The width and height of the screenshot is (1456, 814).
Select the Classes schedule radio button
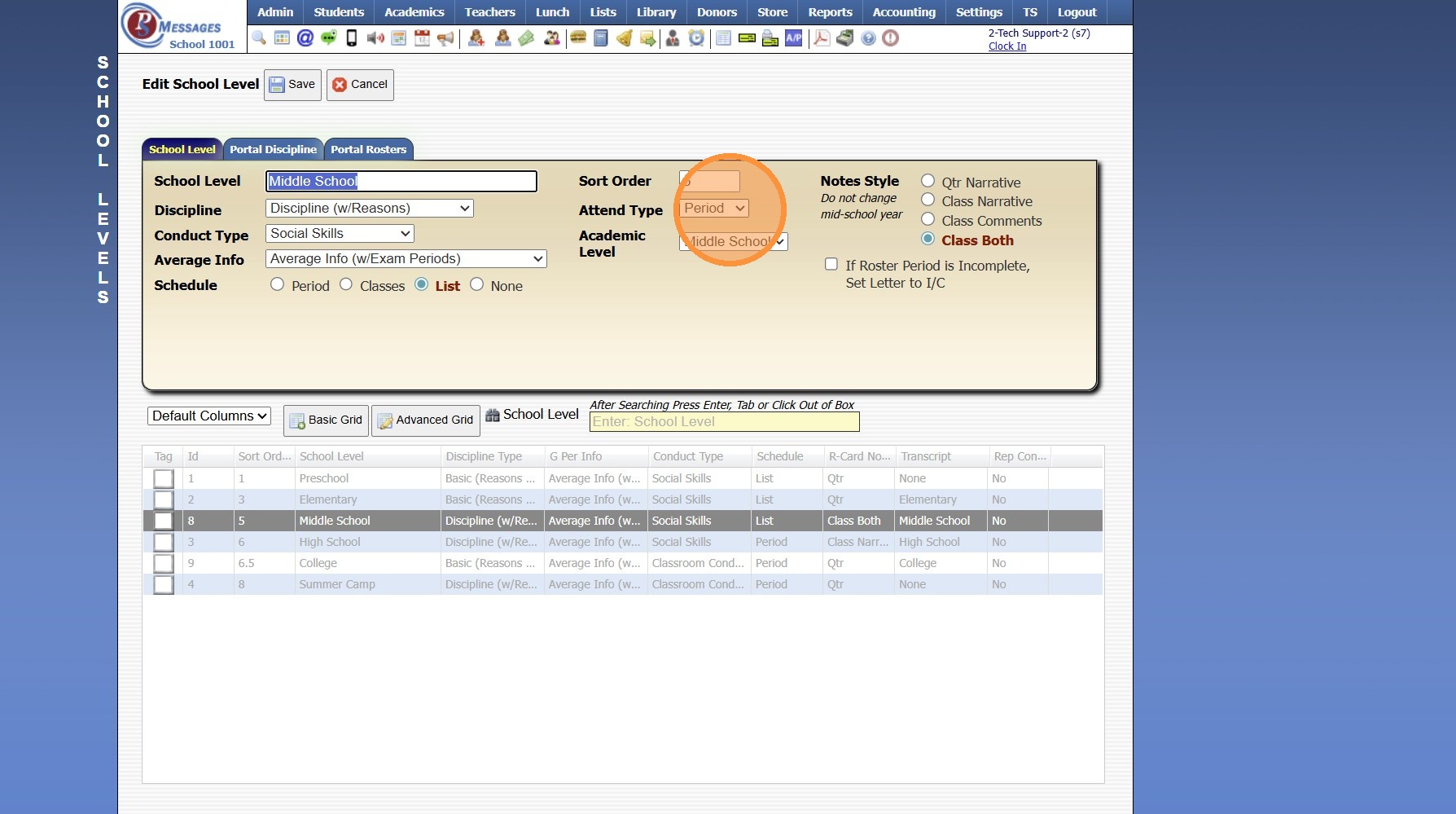pyautogui.click(x=346, y=284)
